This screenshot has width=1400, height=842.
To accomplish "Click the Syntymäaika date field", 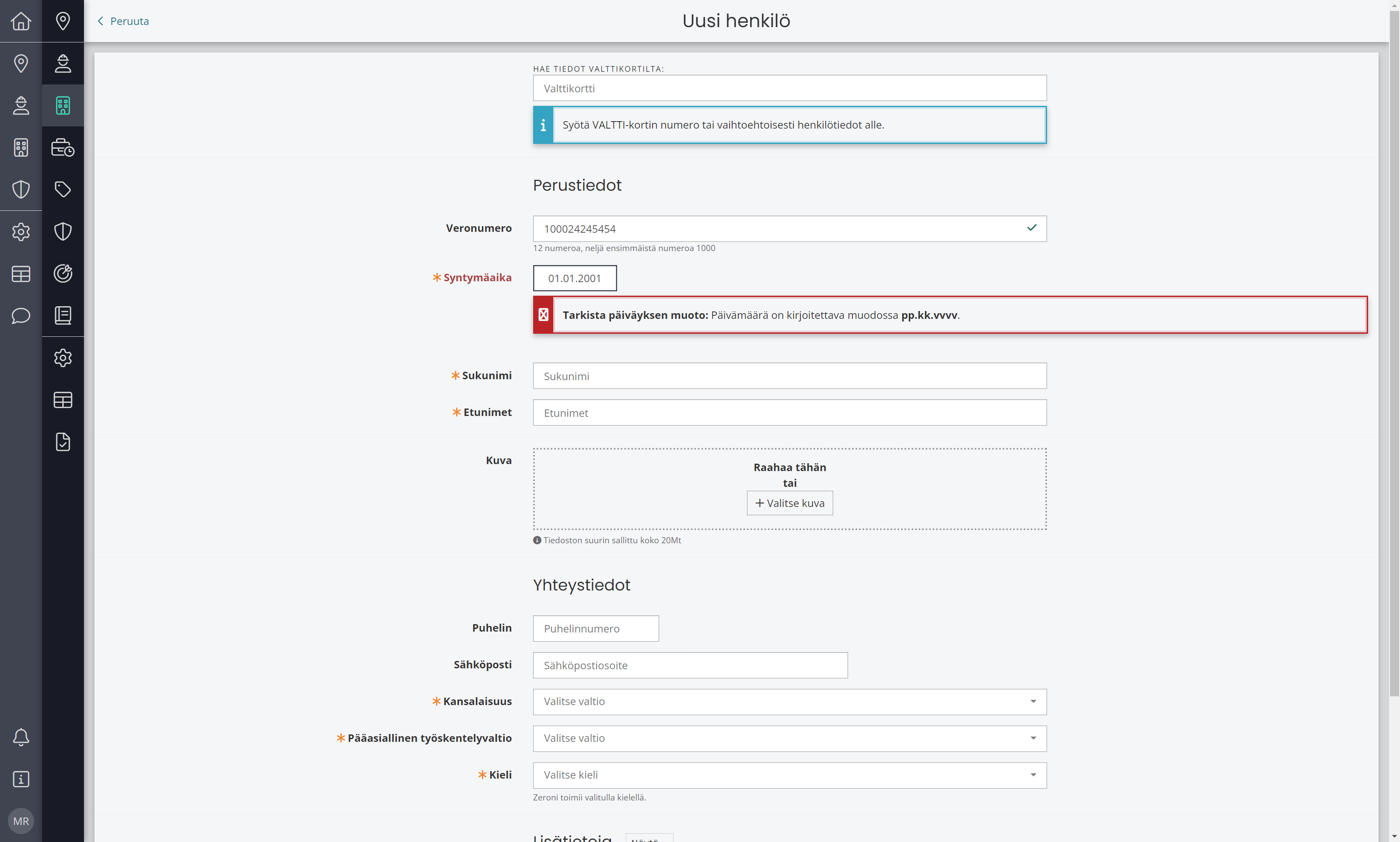I will tap(575, 278).
